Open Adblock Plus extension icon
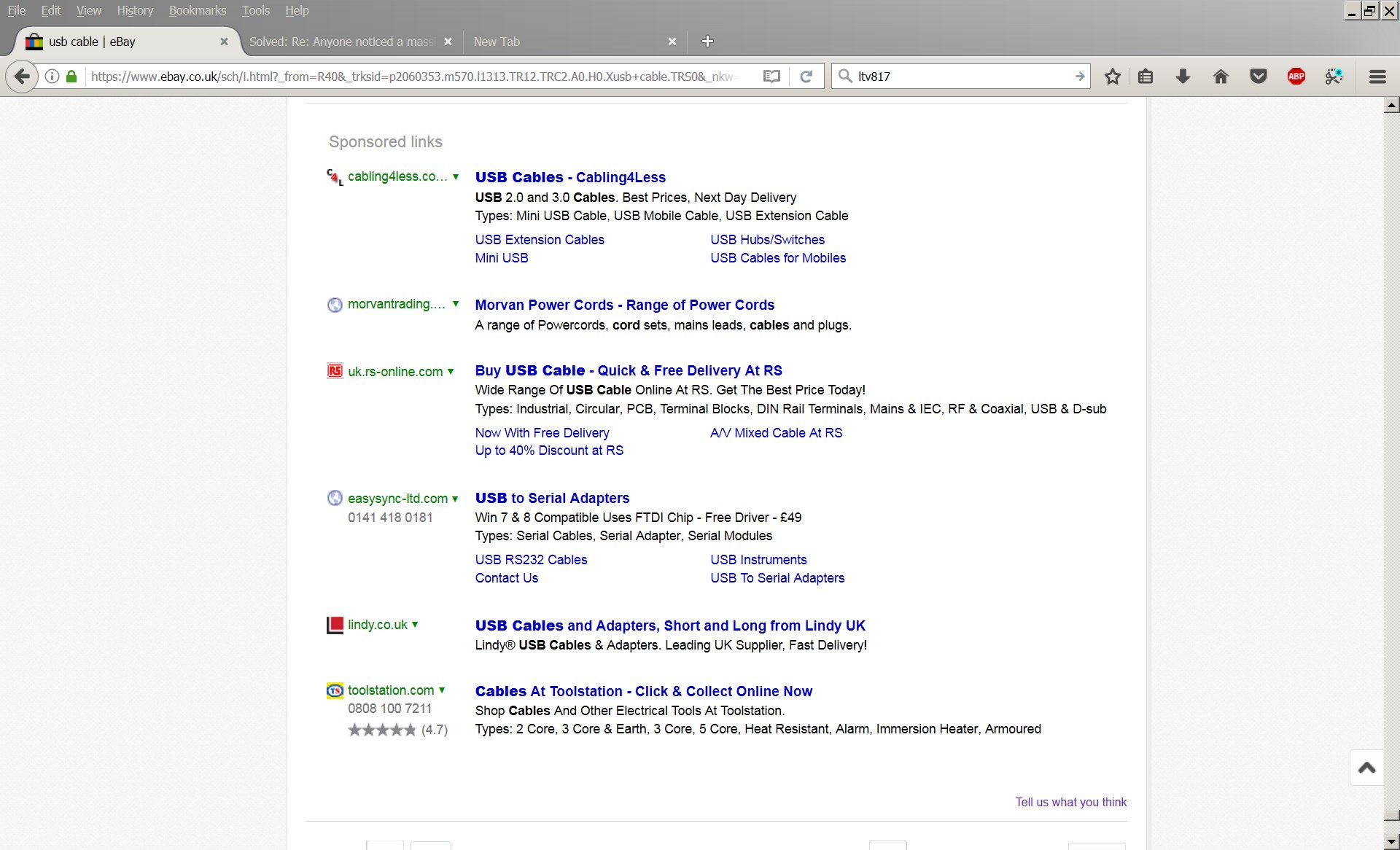Viewport: 1400px width, 850px height. [1296, 76]
